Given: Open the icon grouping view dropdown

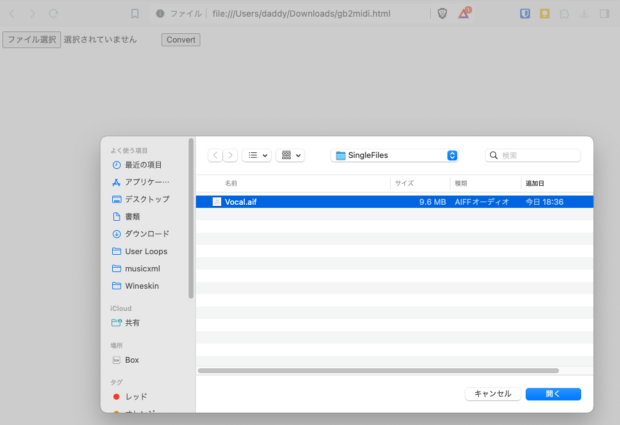Looking at the screenshot, I should point(290,156).
